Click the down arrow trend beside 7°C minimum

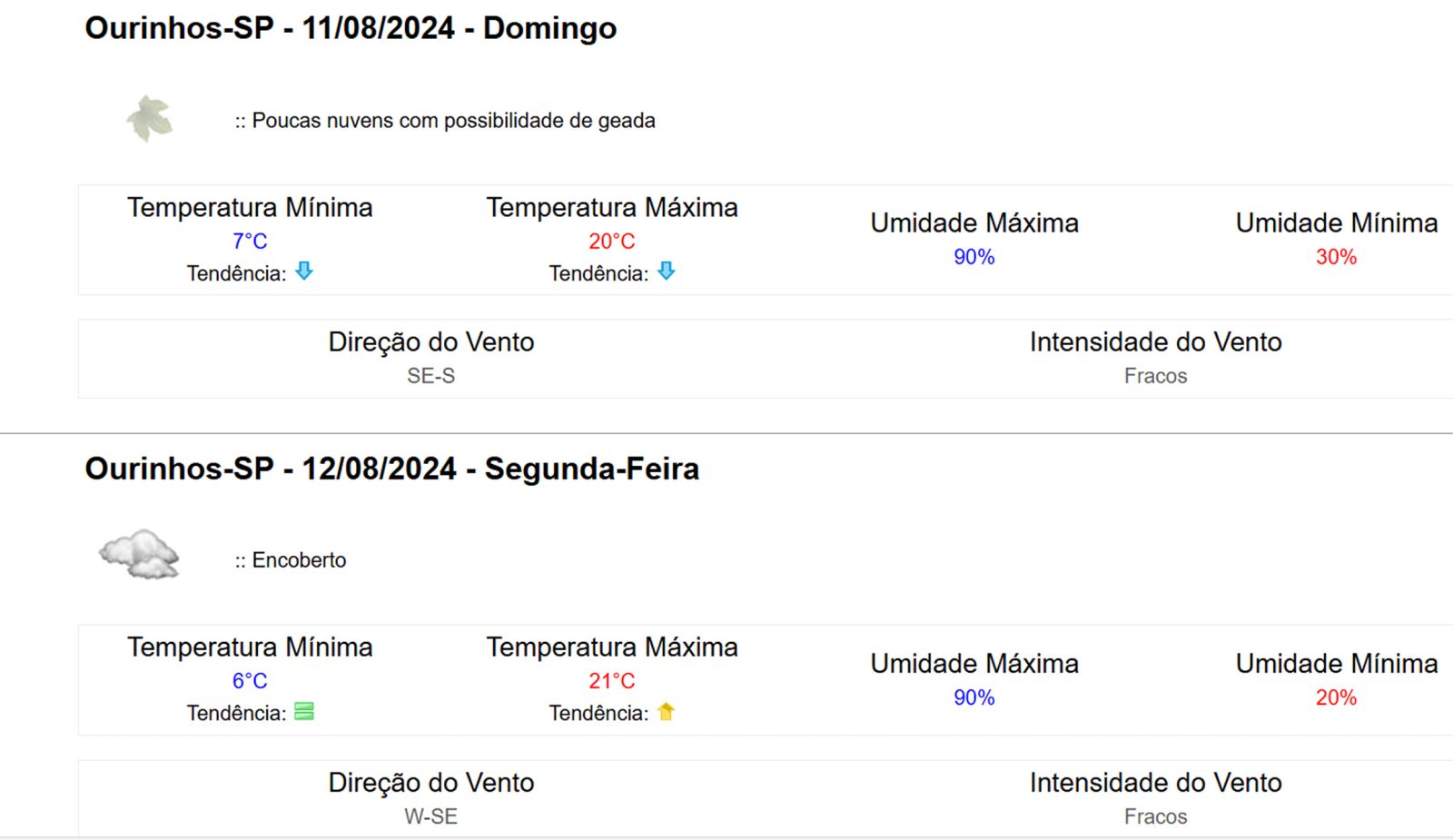pyautogui.click(x=304, y=272)
